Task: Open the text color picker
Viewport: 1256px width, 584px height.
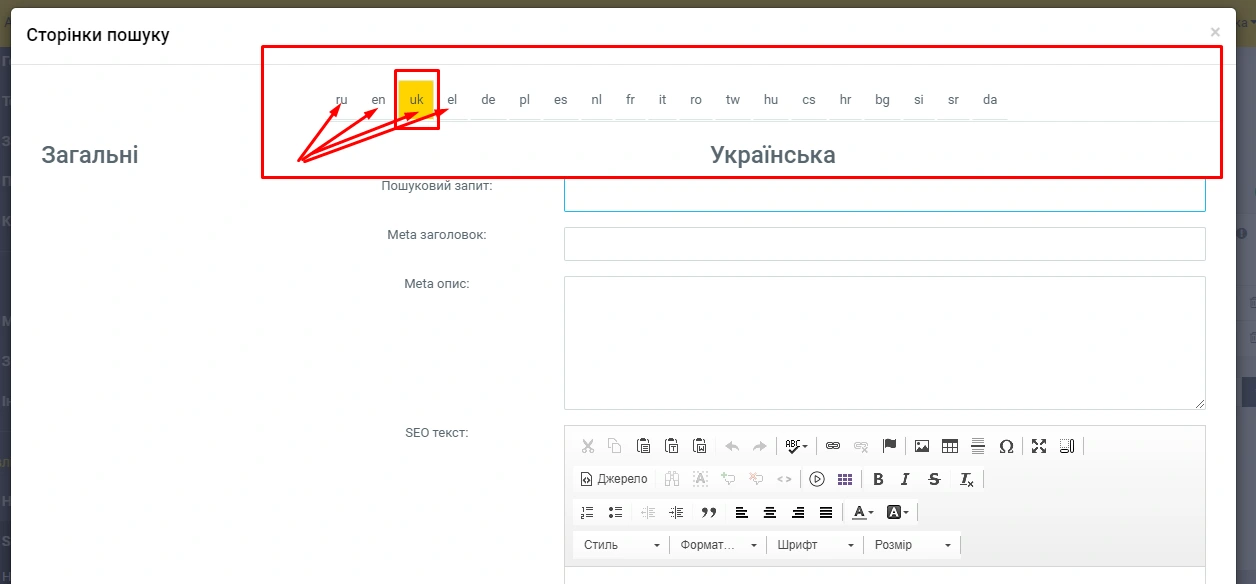Action: 862,512
